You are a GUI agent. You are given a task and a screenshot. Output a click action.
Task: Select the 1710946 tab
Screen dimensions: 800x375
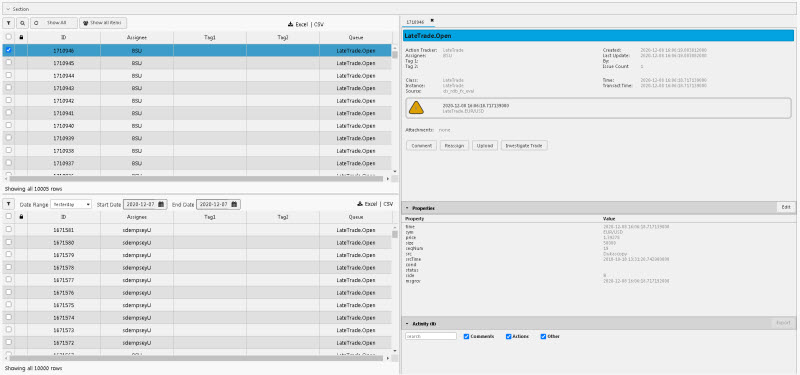415,22
